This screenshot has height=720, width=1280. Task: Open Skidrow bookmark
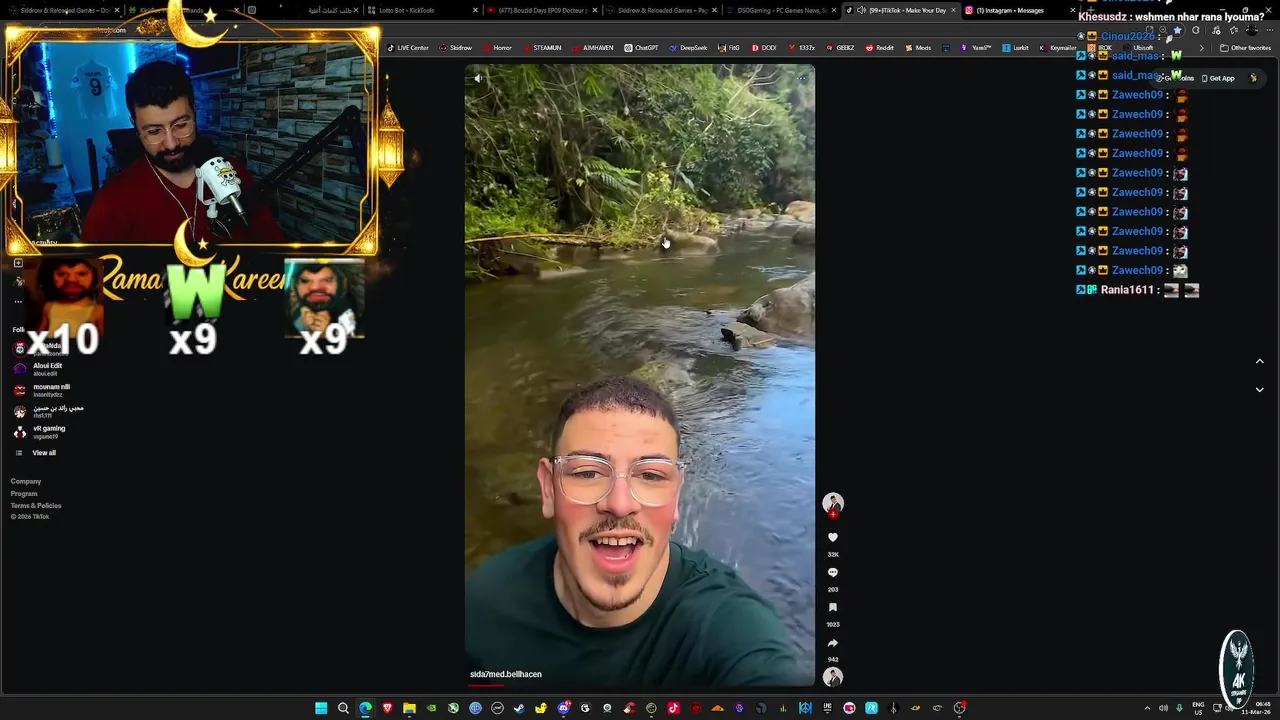tap(456, 48)
